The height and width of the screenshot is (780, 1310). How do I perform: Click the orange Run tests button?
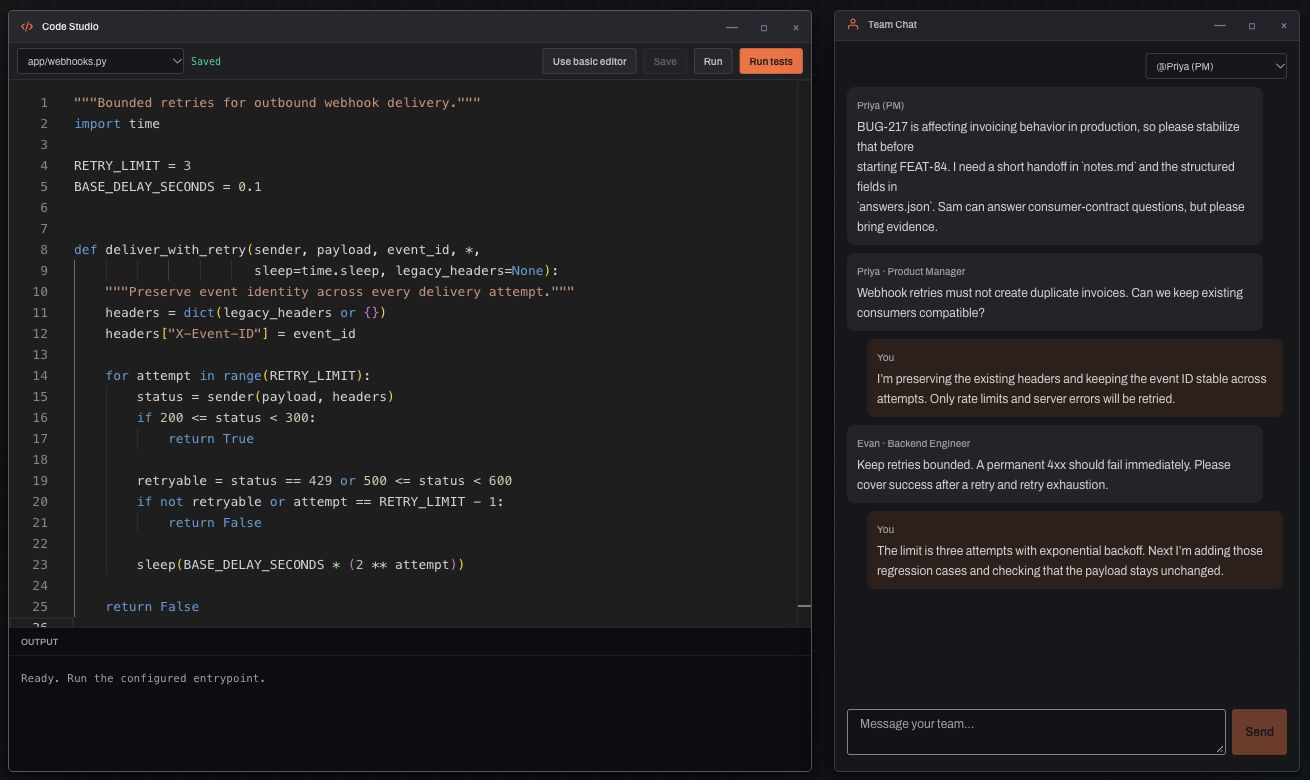coord(771,61)
